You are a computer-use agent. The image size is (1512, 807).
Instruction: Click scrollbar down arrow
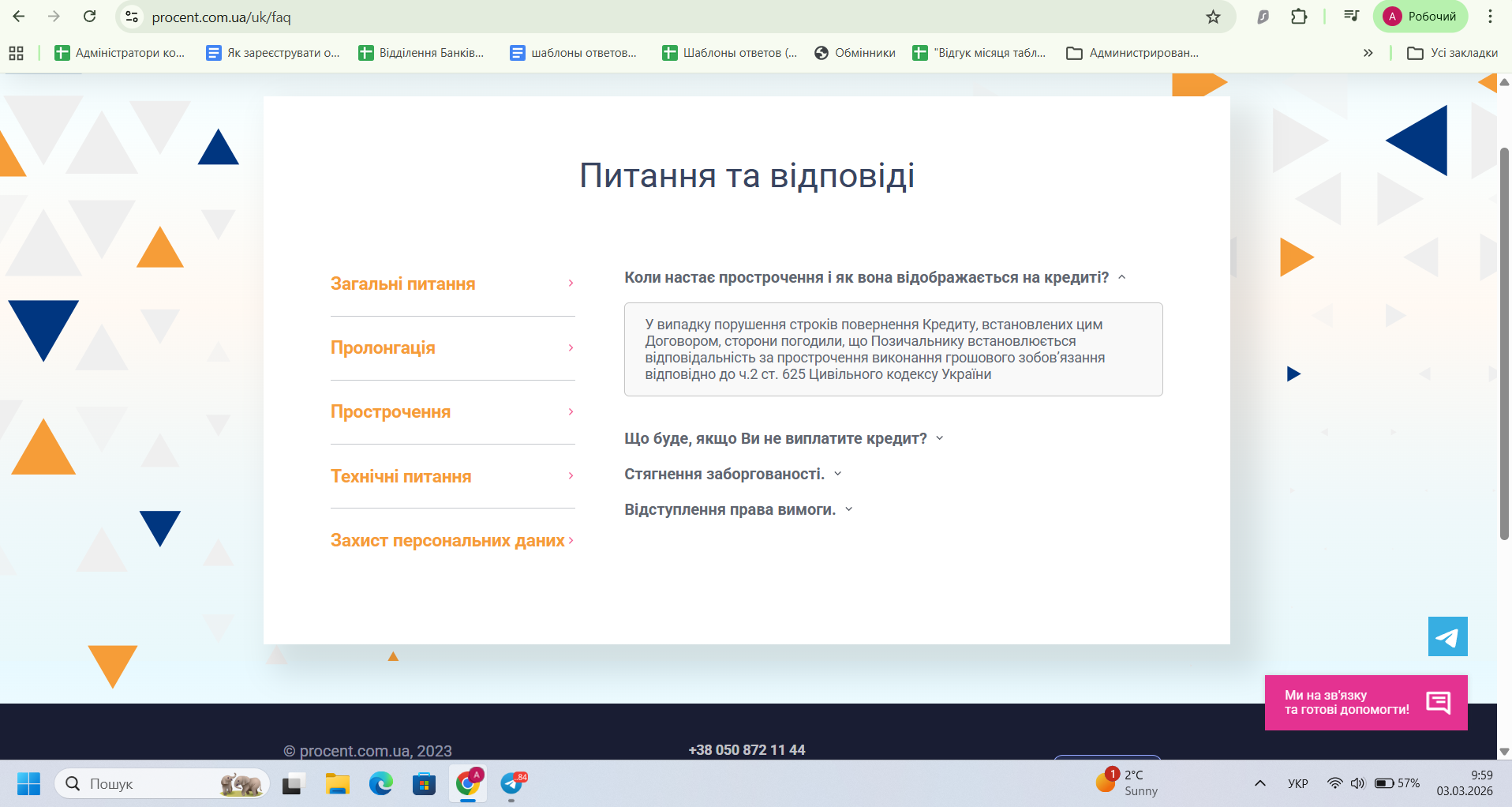click(x=1504, y=752)
